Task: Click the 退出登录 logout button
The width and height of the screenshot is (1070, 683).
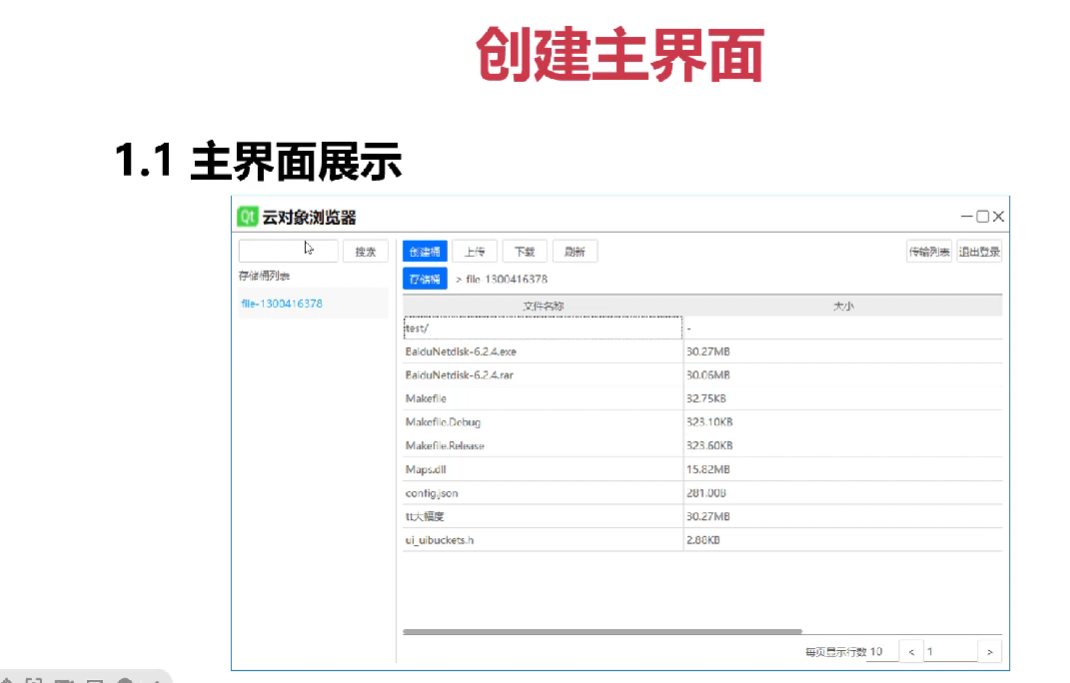Action: (x=979, y=251)
